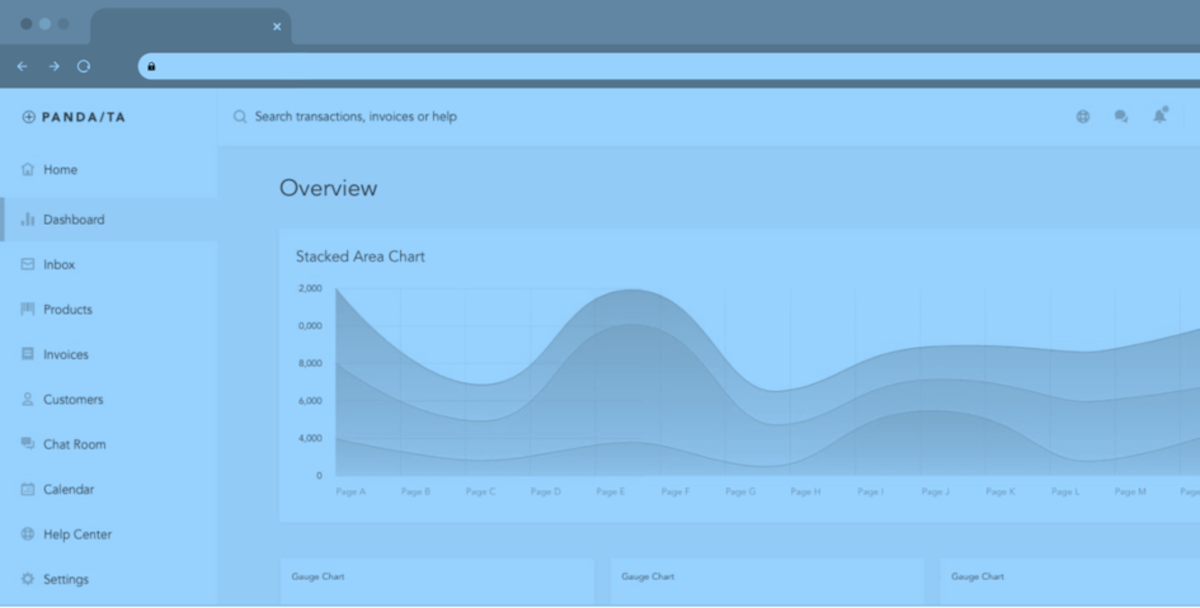Open Invoices in the sidebar
The height and width of the screenshot is (608, 1200).
click(109, 355)
